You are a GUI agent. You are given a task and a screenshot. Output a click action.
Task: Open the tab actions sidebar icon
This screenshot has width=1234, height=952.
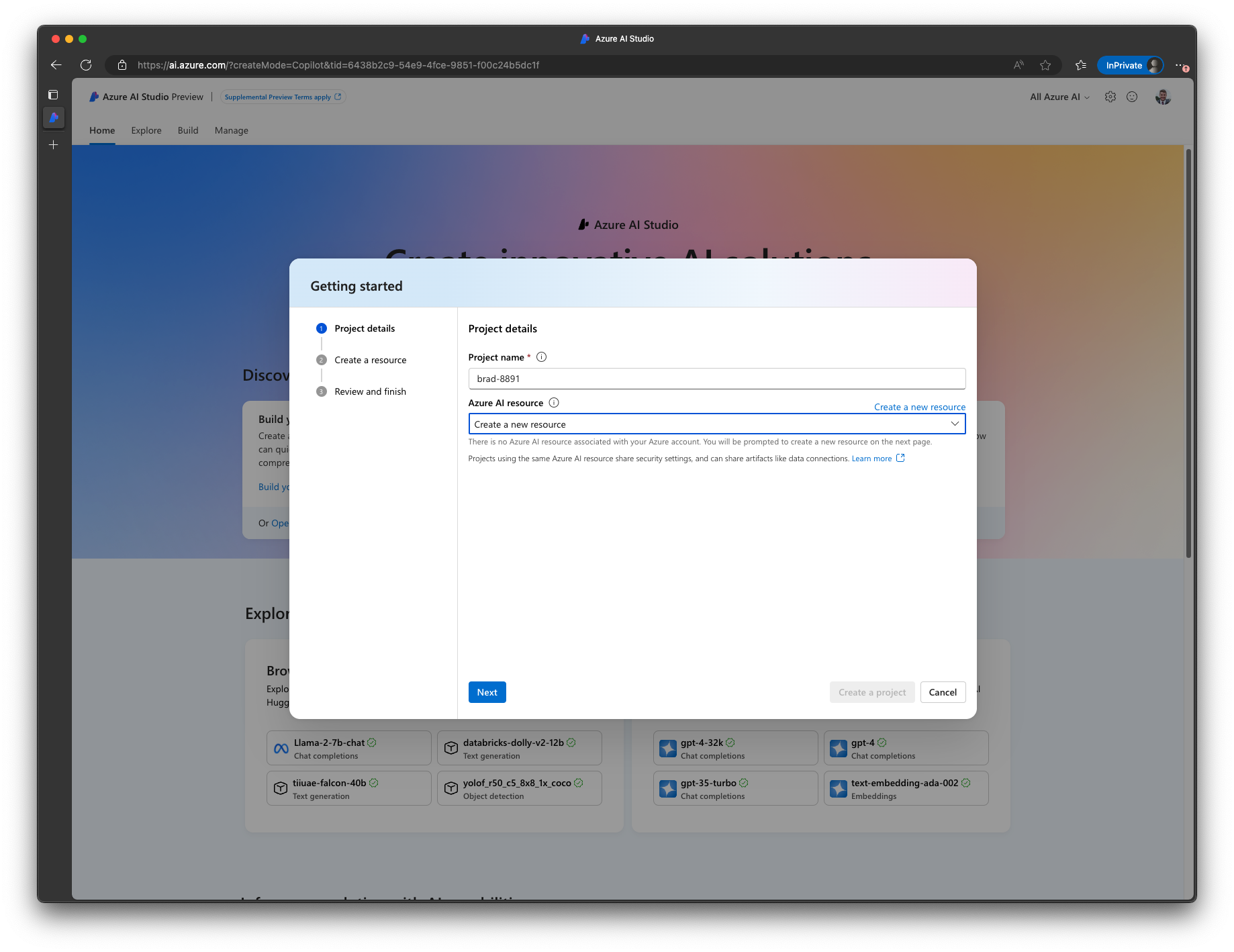54,95
